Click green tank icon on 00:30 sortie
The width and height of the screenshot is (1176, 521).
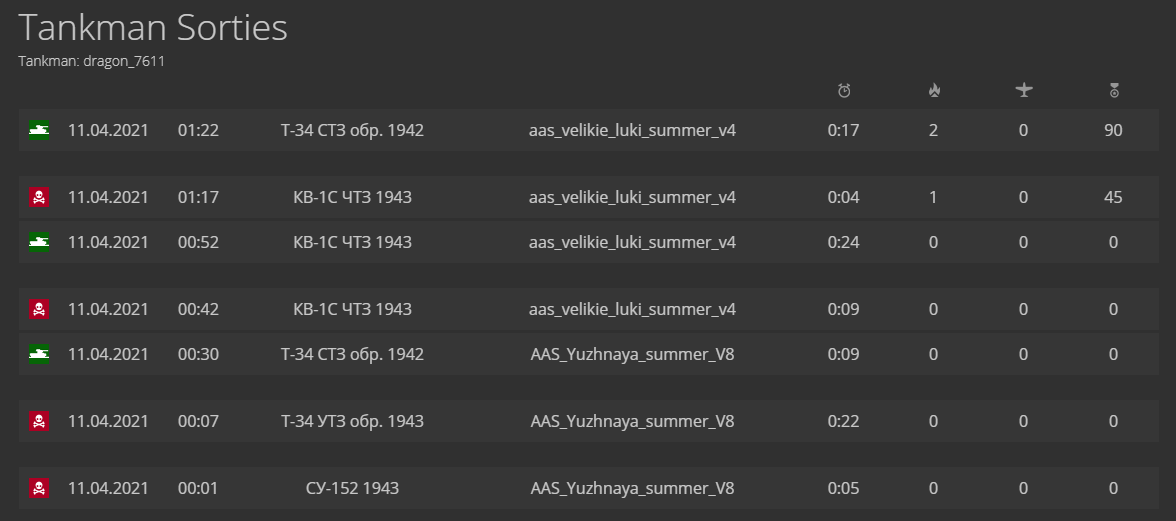pyautogui.click(x=39, y=354)
